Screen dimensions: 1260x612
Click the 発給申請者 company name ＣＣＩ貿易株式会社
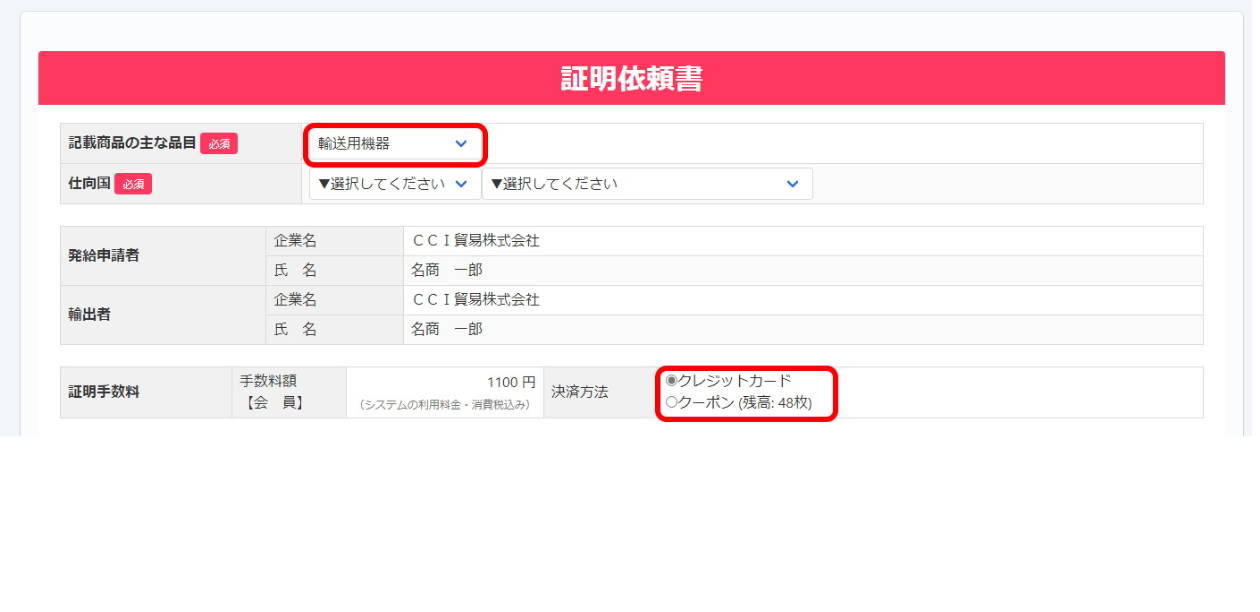[x=476, y=241]
